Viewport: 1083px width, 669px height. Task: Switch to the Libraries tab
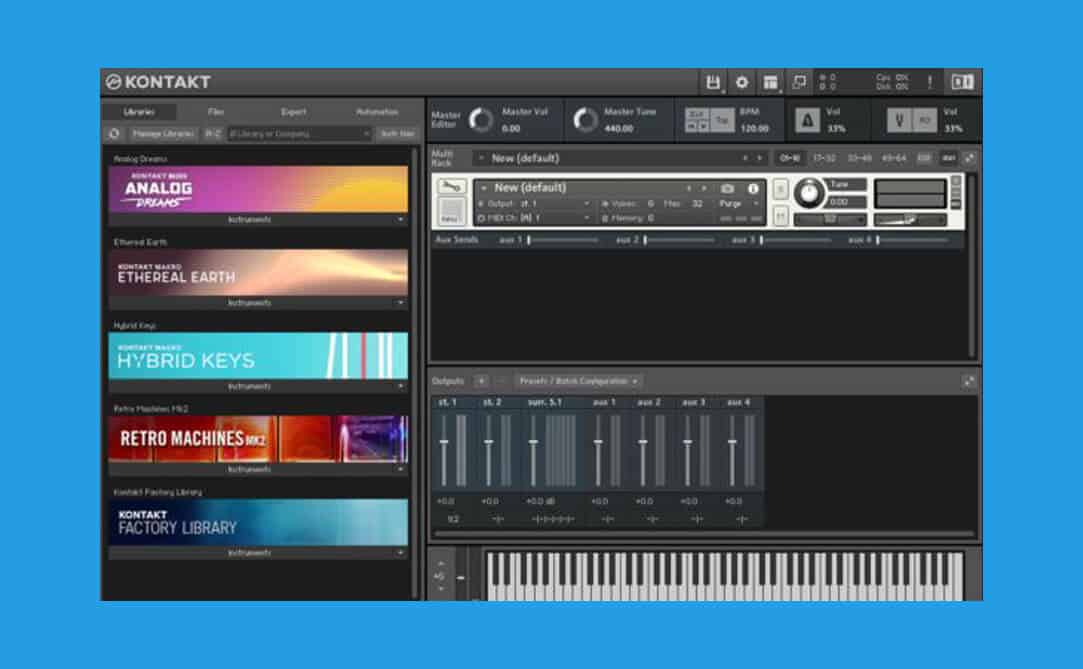[x=139, y=112]
